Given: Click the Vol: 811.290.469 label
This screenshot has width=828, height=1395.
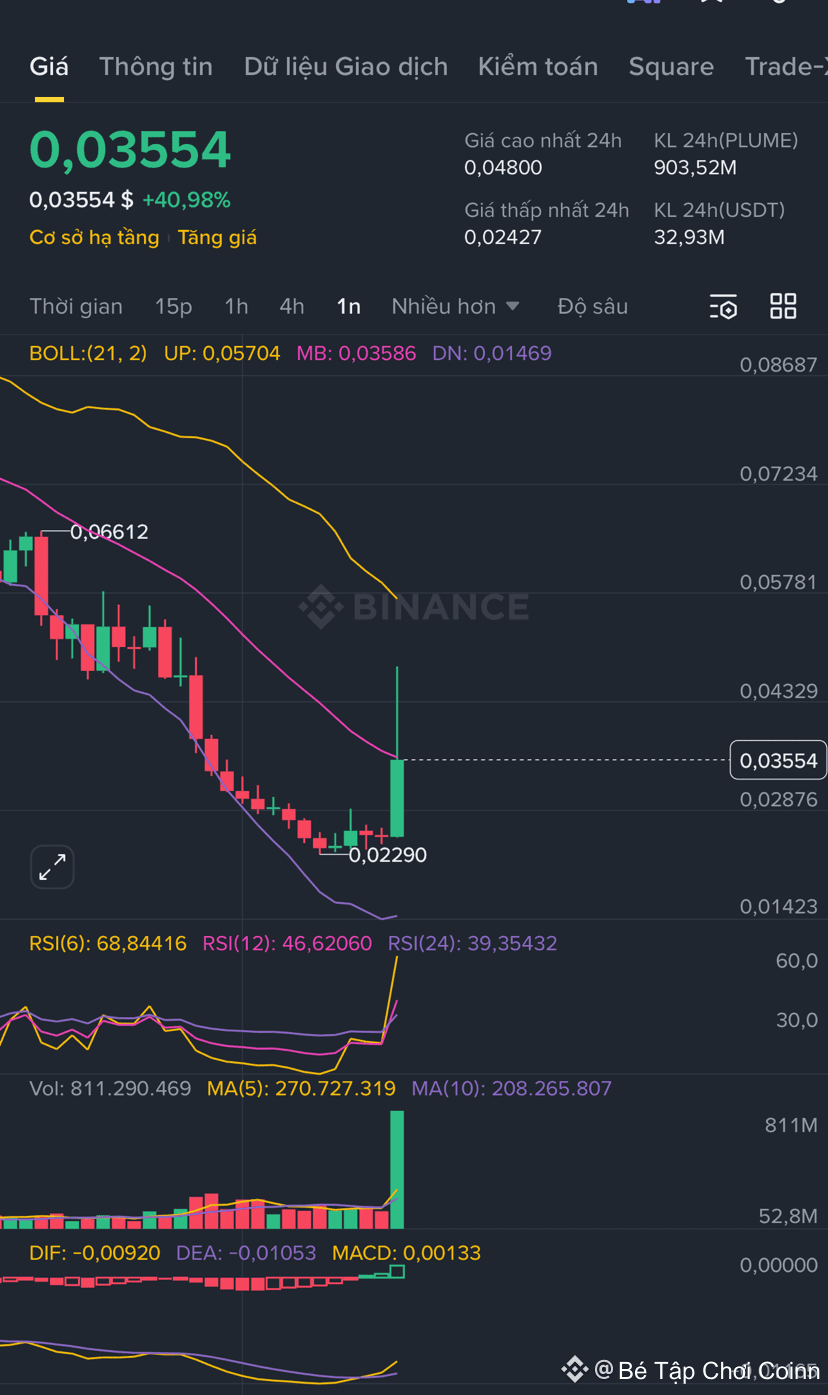Looking at the screenshot, I should coord(110,1088).
